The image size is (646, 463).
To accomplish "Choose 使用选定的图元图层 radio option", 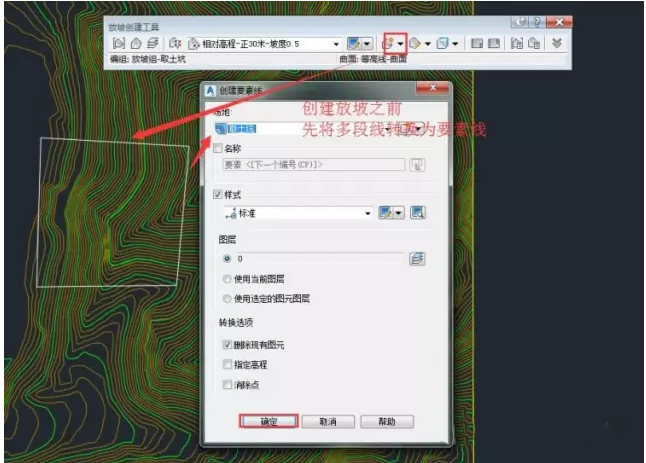I will pos(227,298).
